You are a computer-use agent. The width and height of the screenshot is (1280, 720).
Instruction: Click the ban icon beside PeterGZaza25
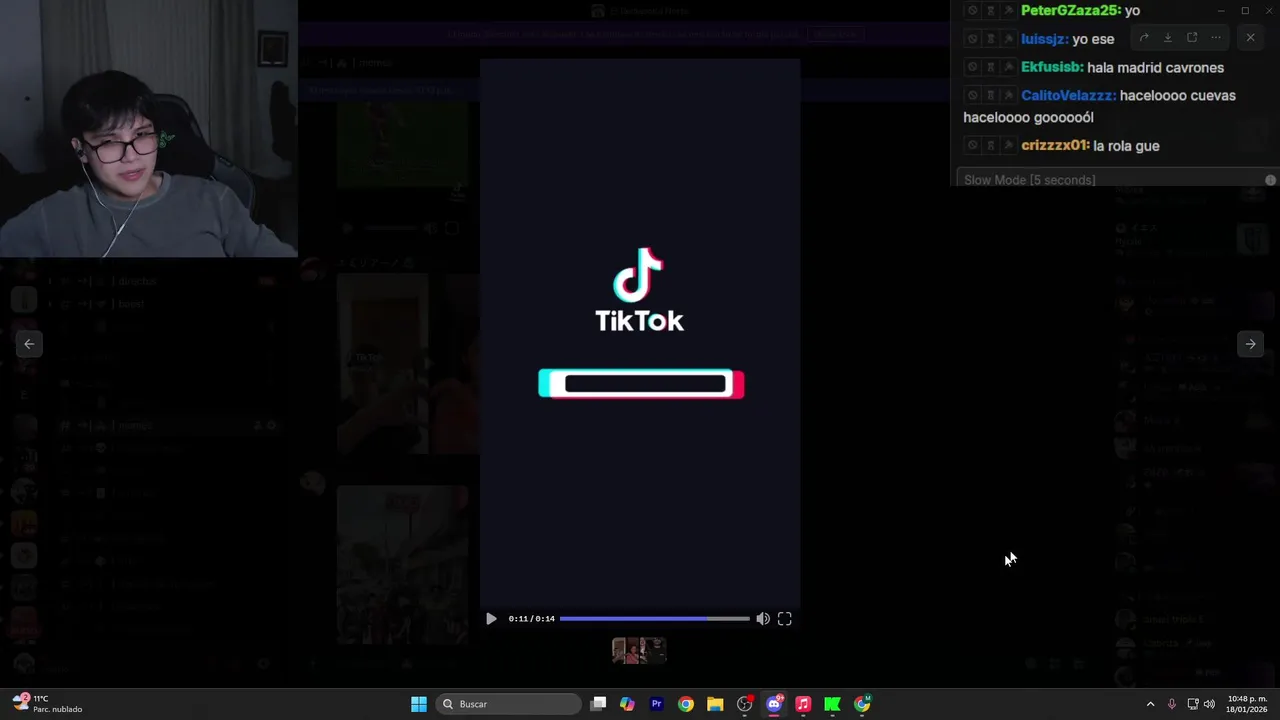pos(972,10)
